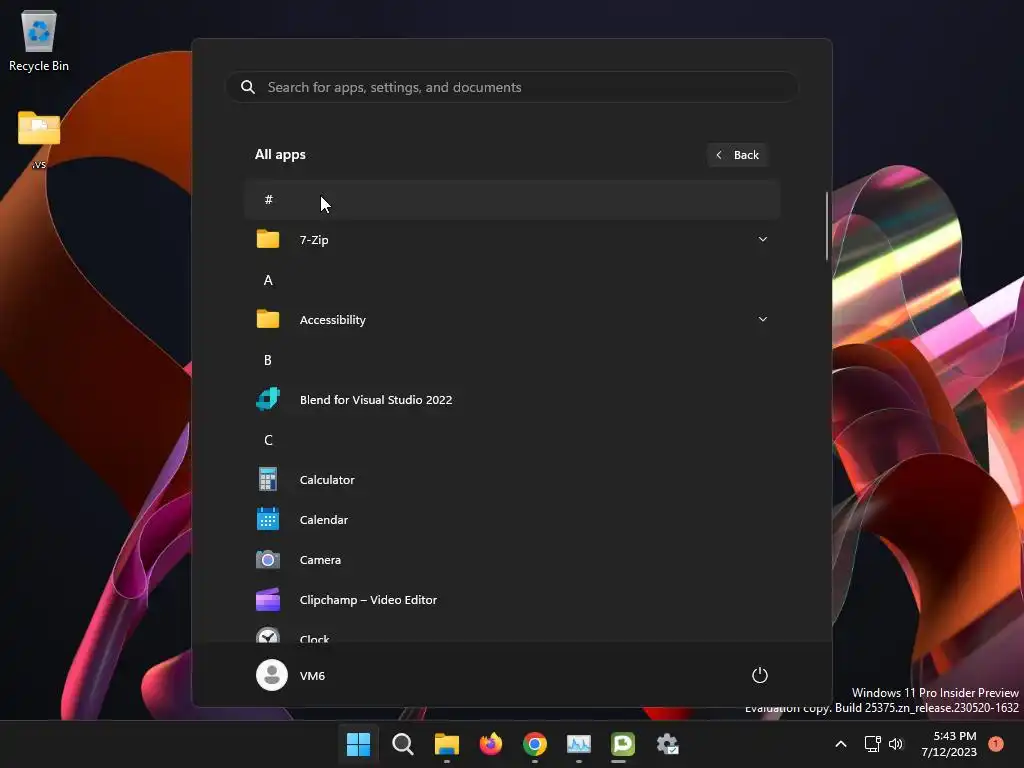Click the Calculator label text
This screenshot has height=768, width=1024.
327,479
